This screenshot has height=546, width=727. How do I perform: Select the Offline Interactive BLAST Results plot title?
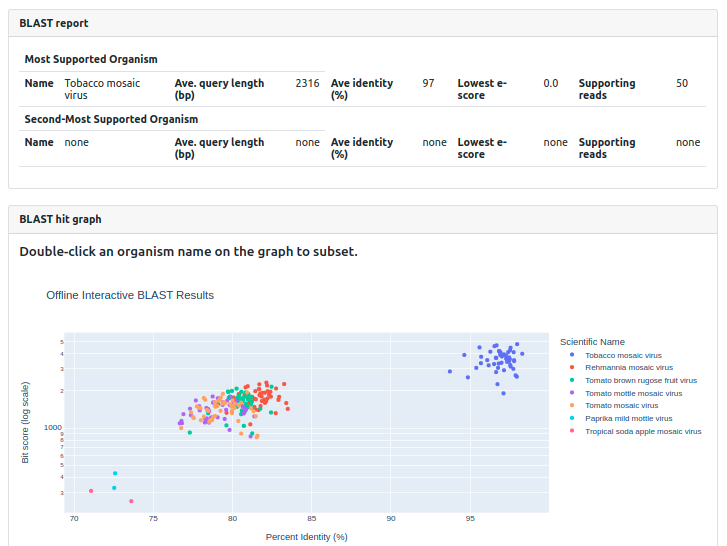(x=130, y=295)
